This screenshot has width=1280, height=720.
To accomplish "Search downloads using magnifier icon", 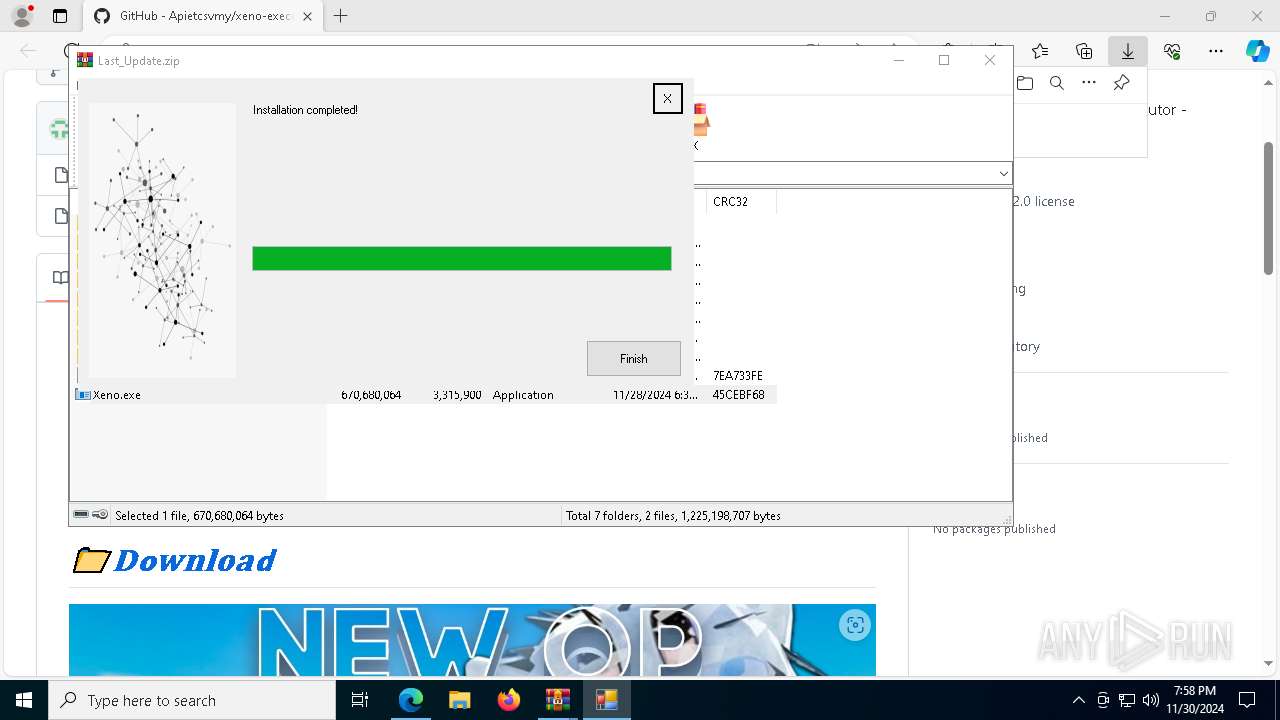I will point(1057,83).
